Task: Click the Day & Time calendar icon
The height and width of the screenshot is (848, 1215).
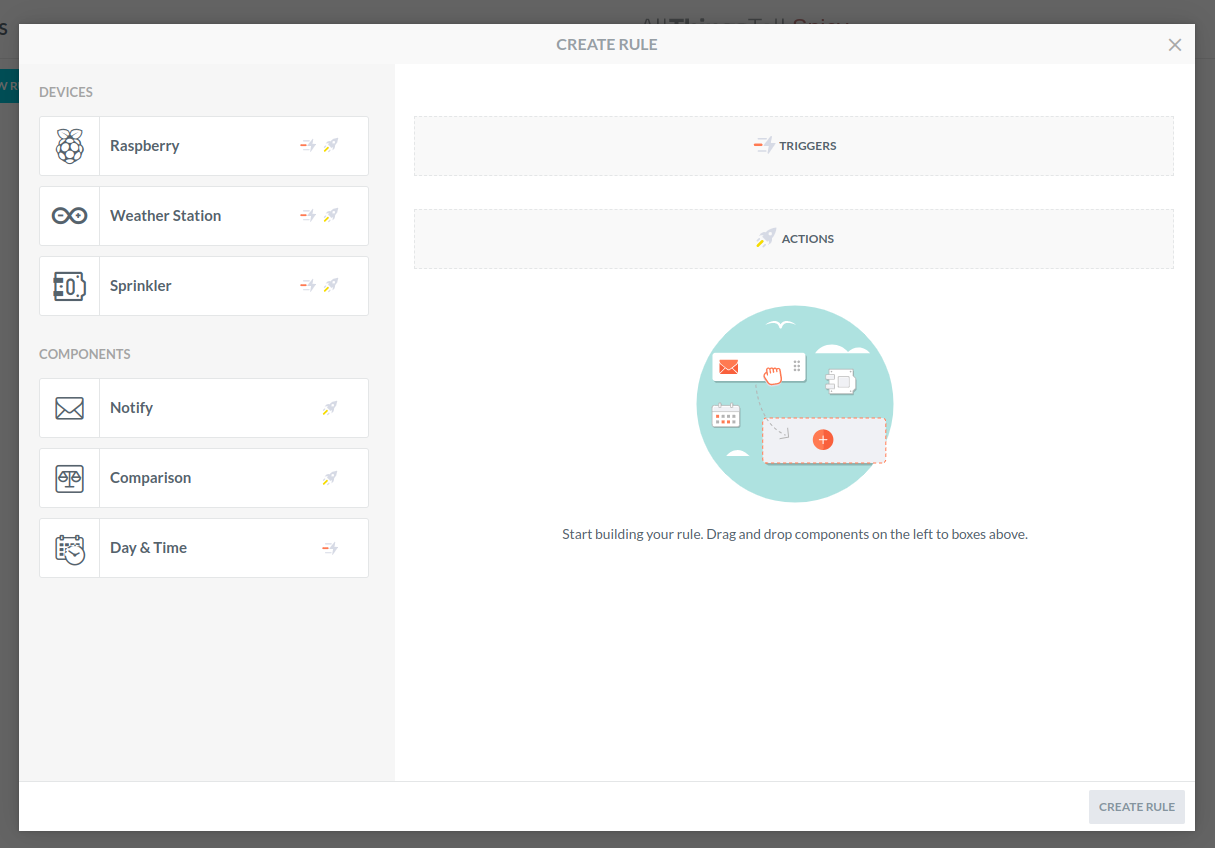Action: click(69, 548)
